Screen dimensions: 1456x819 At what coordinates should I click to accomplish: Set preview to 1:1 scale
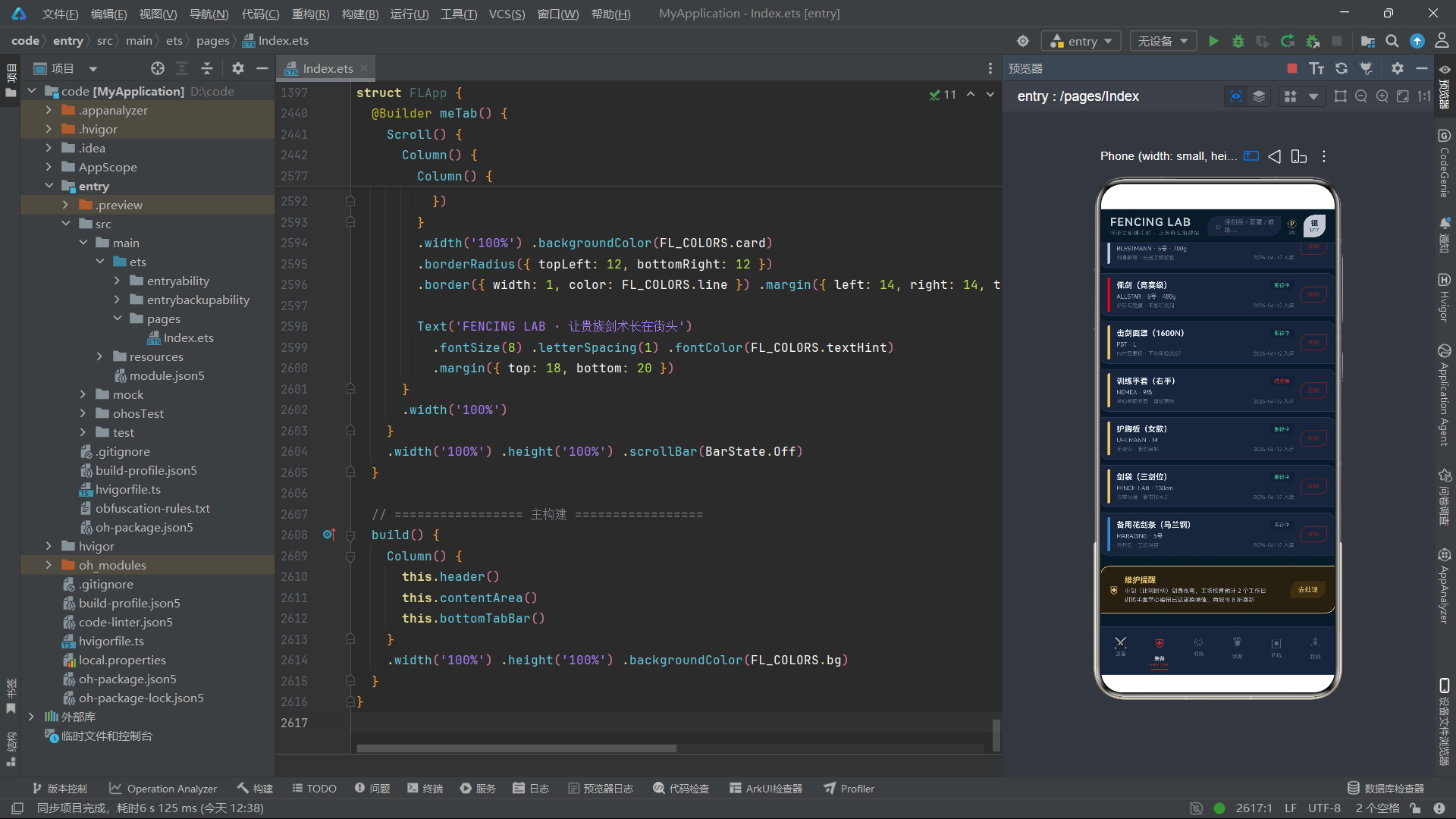1424,96
